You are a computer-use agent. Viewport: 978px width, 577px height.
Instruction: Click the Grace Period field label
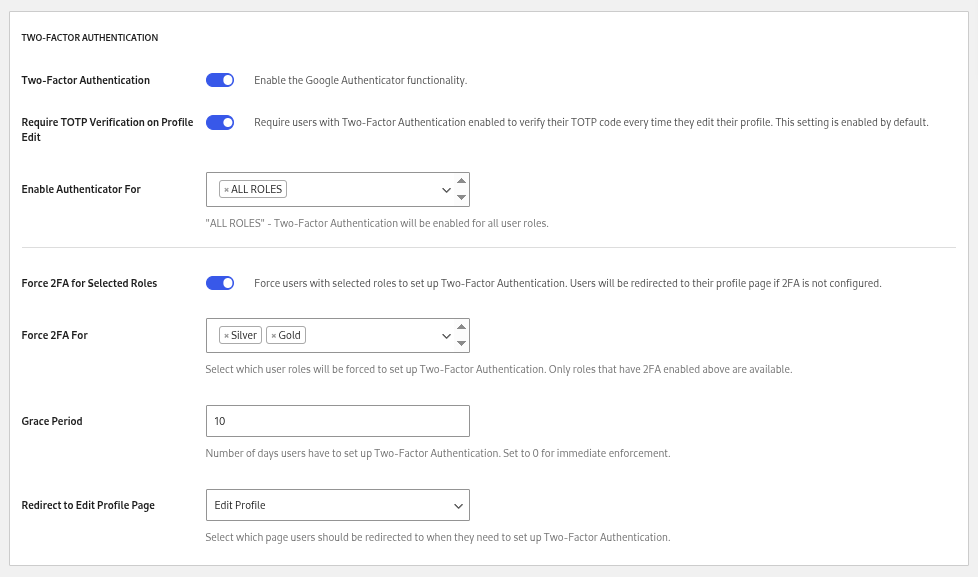point(52,421)
